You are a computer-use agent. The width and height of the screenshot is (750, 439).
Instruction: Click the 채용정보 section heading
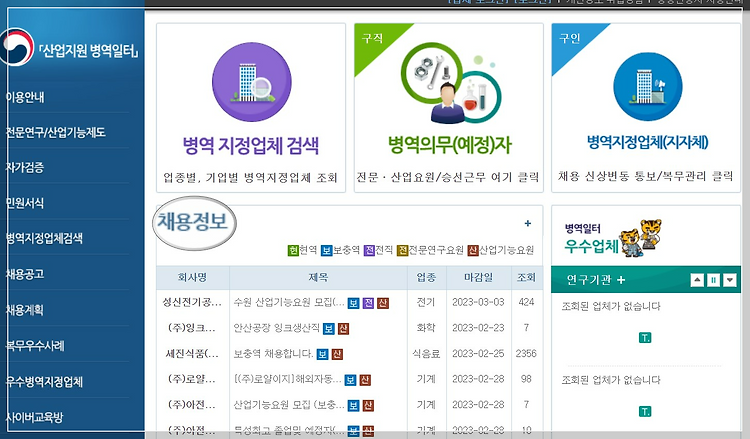tap(193, 221)
